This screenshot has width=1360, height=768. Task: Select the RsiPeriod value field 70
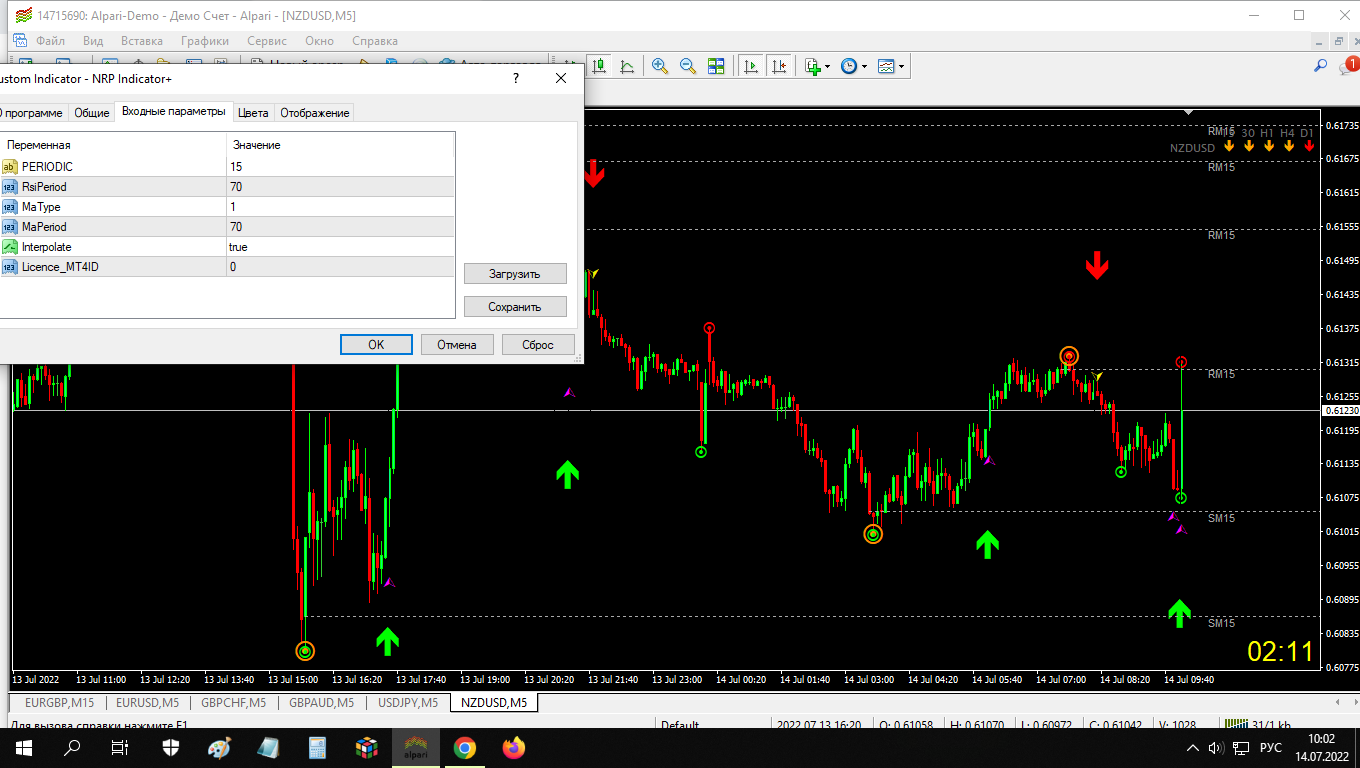pos(341,187)
